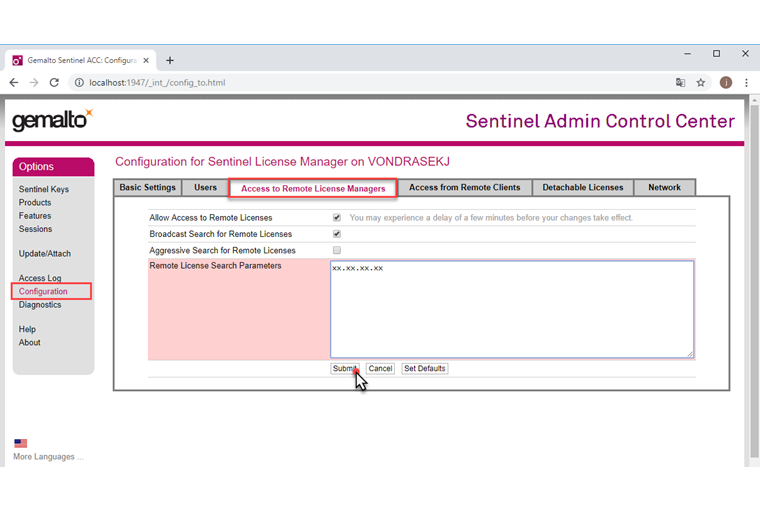Select Access to Remote License Managers tab
760x511 pixels.
click(313, 188)
